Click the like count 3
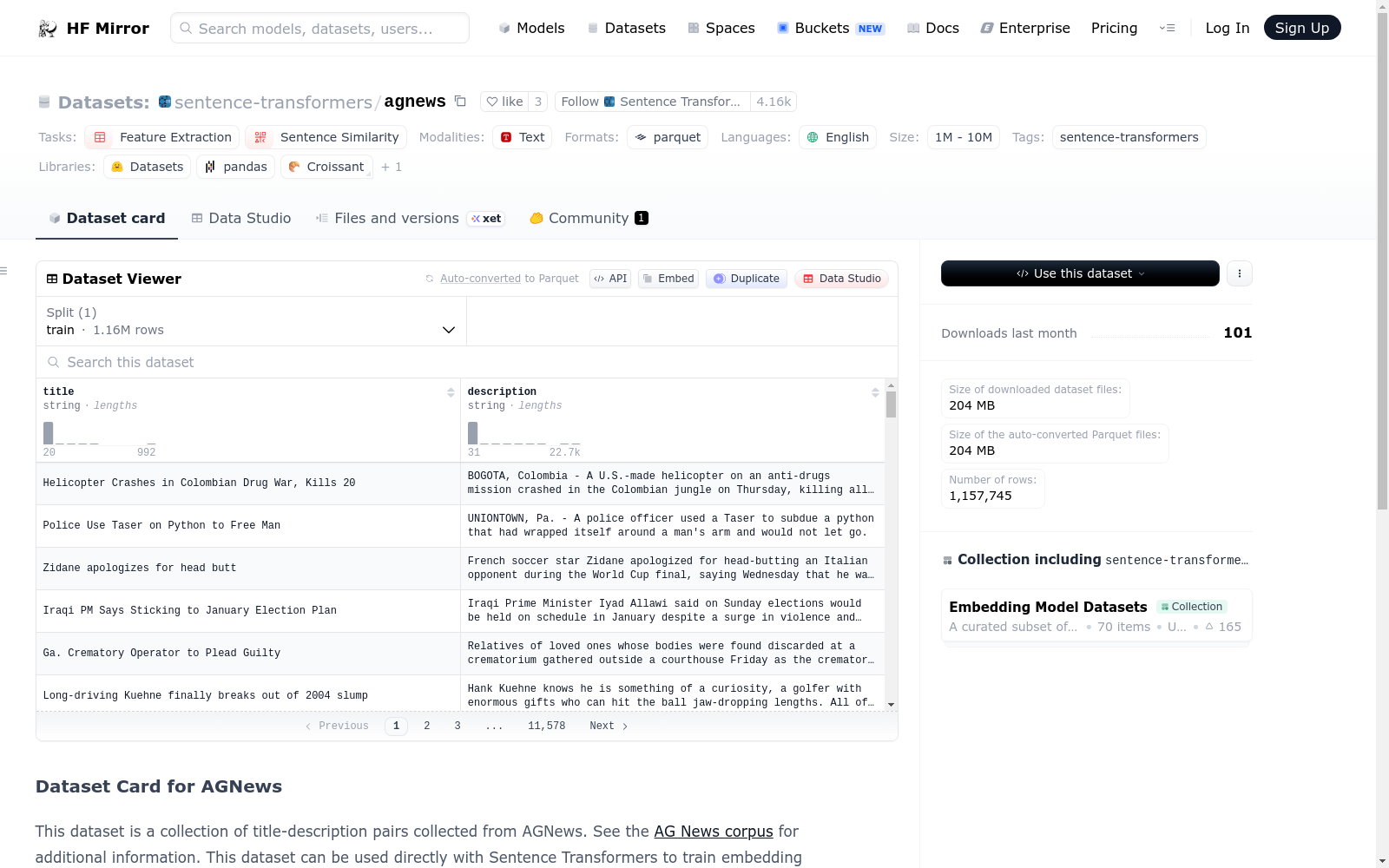The height and width of the screenshot is (868, 1389). [x=538, y=102]
